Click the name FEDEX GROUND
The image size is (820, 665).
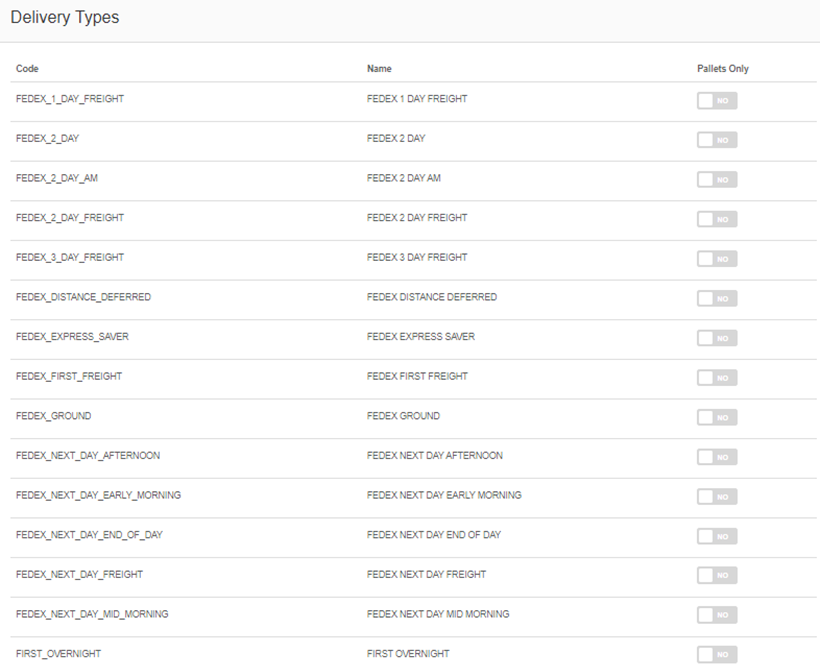(404, 416)
